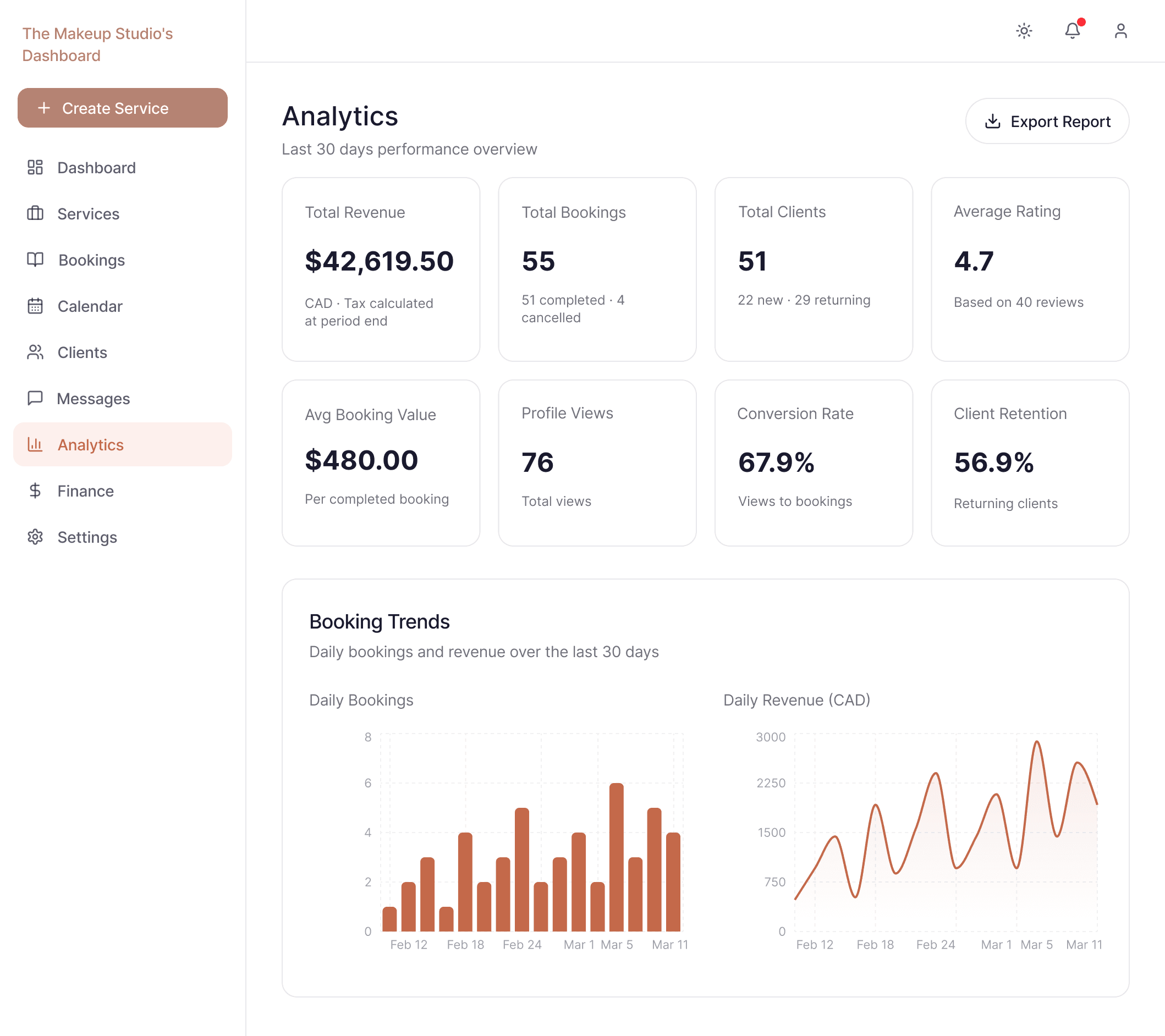This screenshot has width=1165, height=1036.
Task: Open Messages via the chat bubble icon
Action: [x=35, y=398]
